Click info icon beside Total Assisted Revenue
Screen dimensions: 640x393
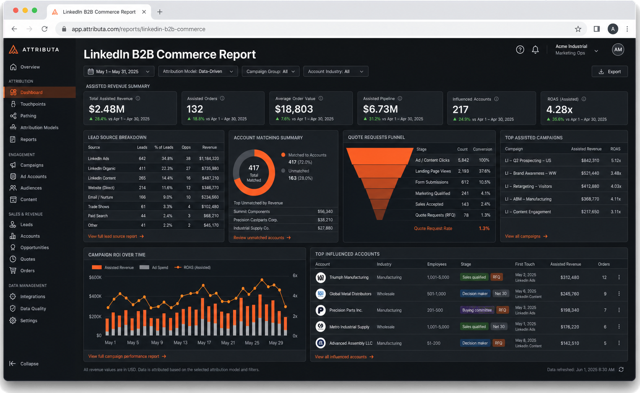coord(138,98)
